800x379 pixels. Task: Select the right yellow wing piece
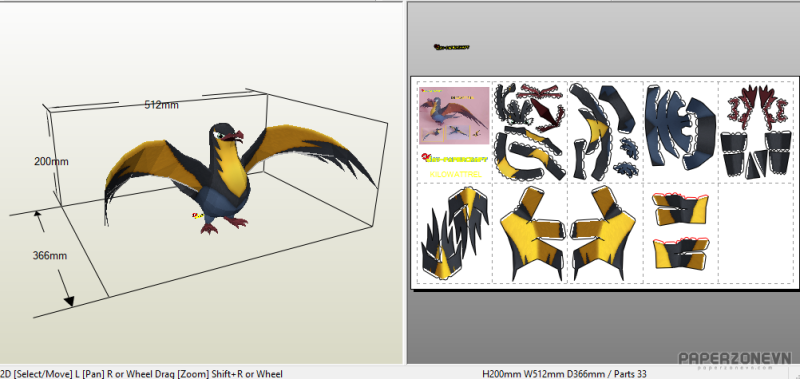coord(603,232)
